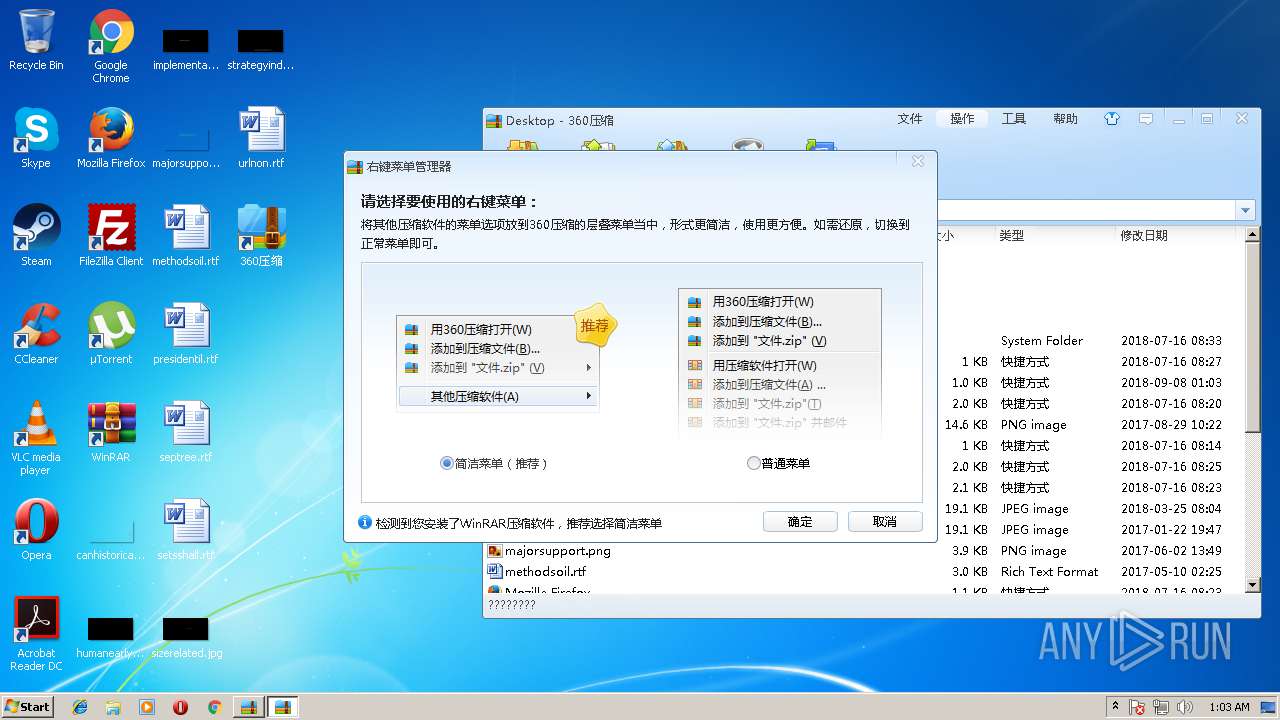This screenshot has width=1280, height=720.
Task: Click the network tray icon
Action: pos(1159,707)
